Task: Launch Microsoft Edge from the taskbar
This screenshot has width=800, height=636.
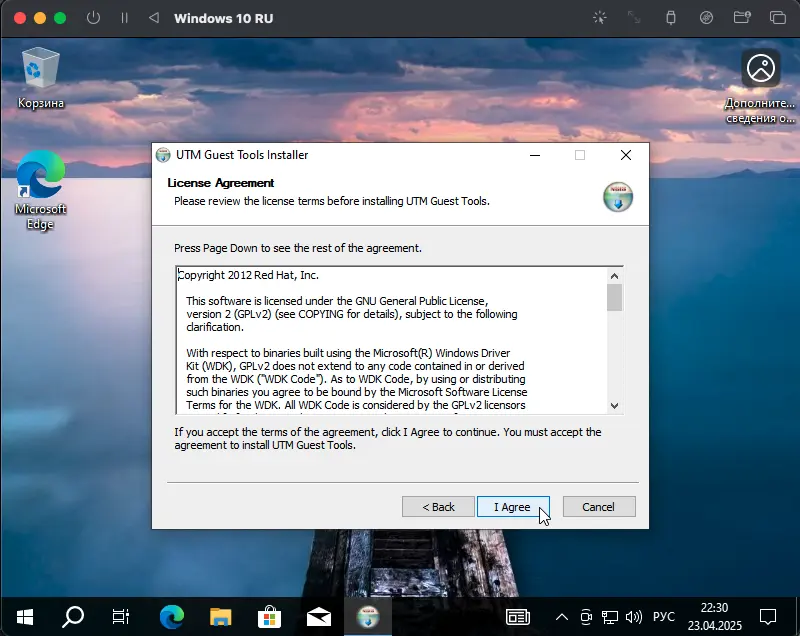Action: coord(171,617)
